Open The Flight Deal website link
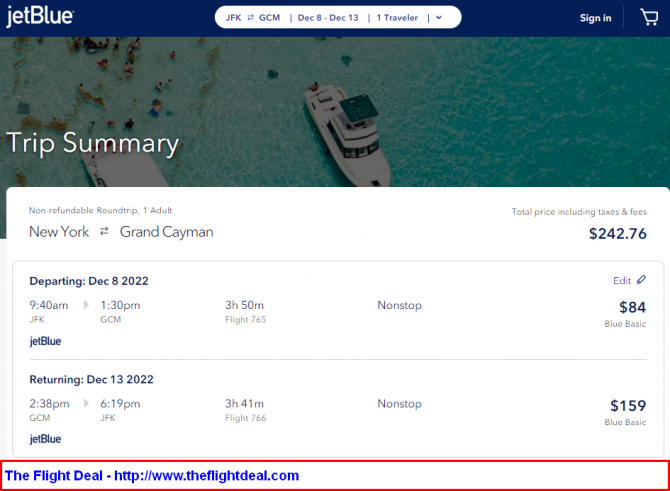The height and width of the screenshot is (491, 670). coord(152,476)
